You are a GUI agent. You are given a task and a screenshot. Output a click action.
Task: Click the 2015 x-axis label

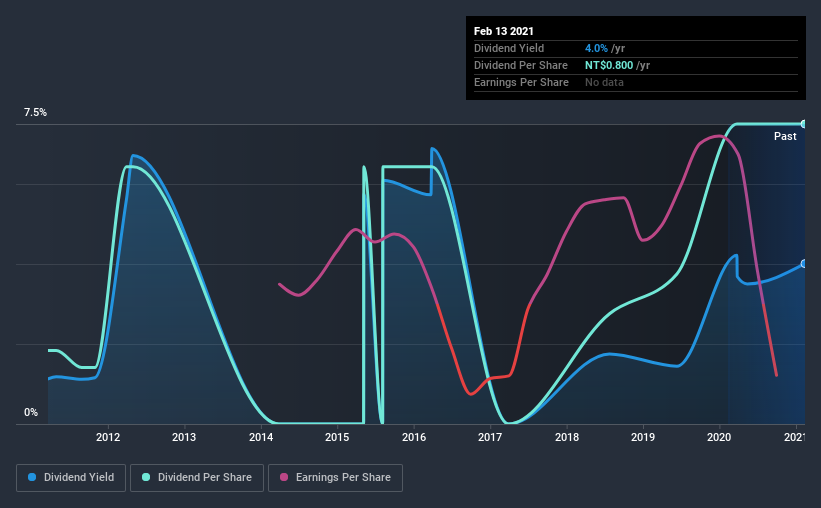(x=337, y=437)
